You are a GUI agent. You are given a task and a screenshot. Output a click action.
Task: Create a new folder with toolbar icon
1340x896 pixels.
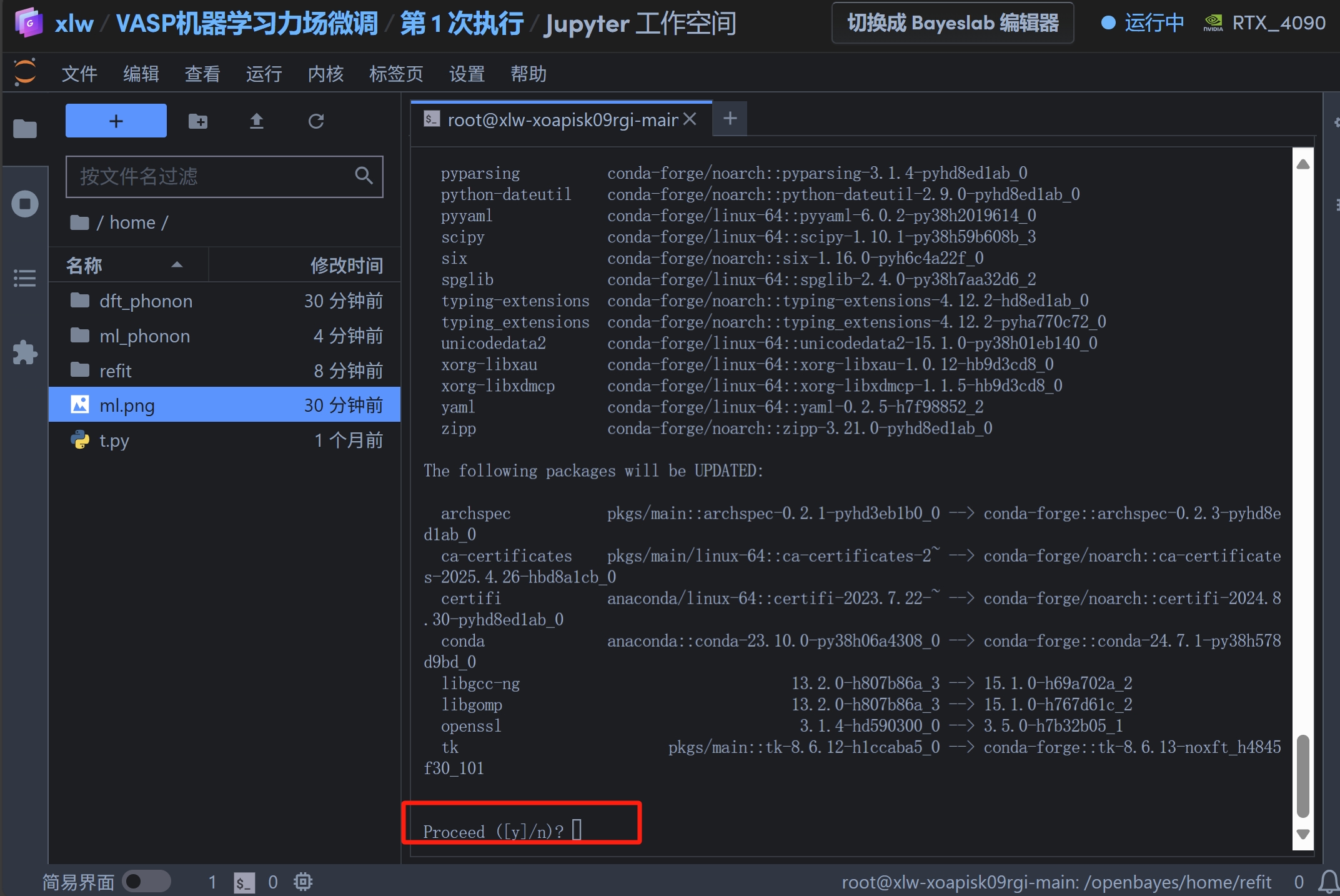tap(198, 121)
